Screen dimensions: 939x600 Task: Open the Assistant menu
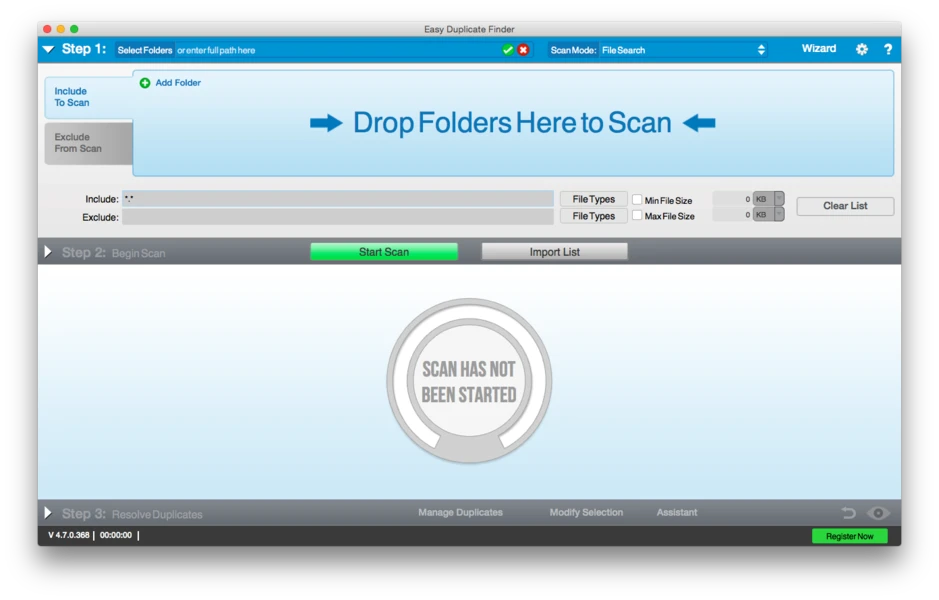677,513
